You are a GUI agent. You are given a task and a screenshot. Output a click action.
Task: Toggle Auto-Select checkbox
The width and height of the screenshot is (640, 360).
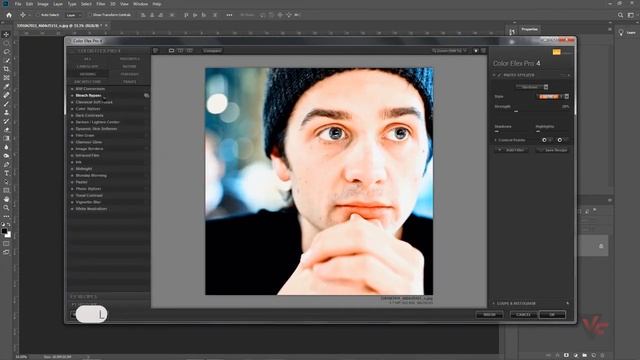pyautogui.click(x=37, y=15)
